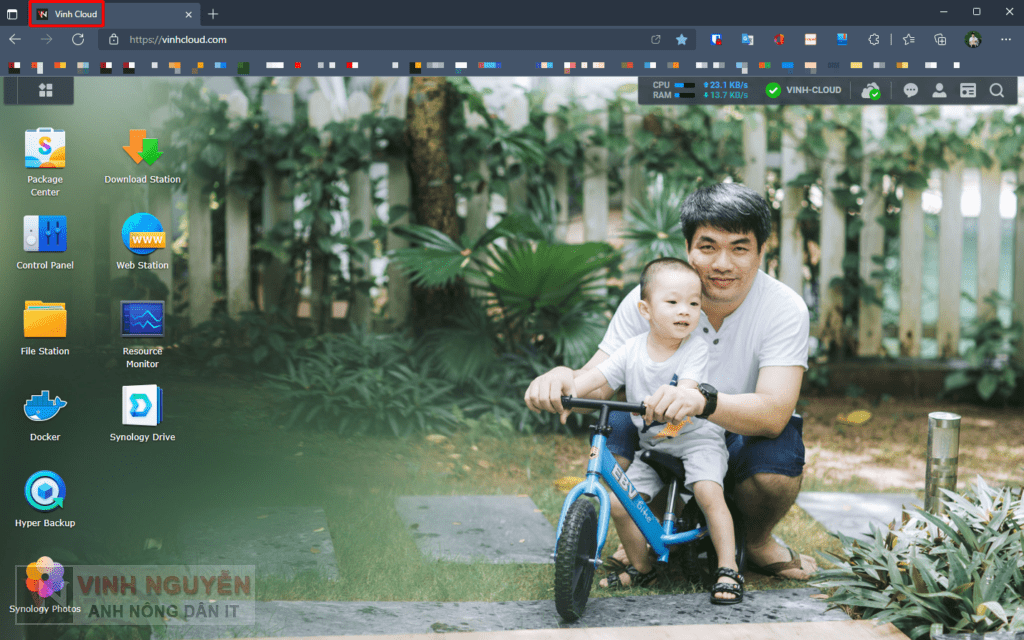
Task: Click the VINH-CLOUD system health status
Action: point(803,90)
